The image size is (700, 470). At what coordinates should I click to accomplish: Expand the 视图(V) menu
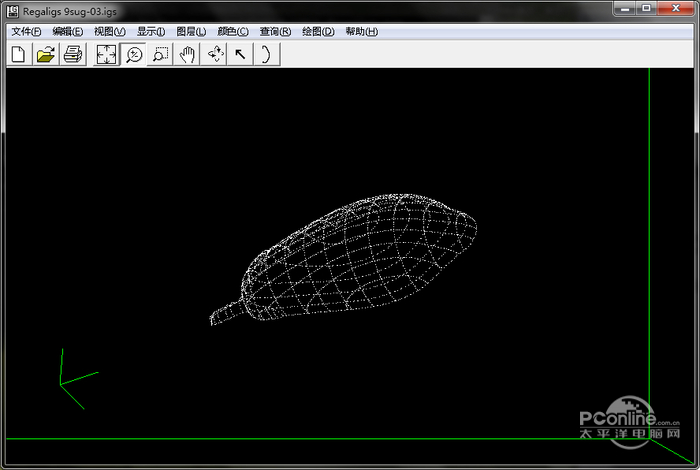click(x=109, y=31)
